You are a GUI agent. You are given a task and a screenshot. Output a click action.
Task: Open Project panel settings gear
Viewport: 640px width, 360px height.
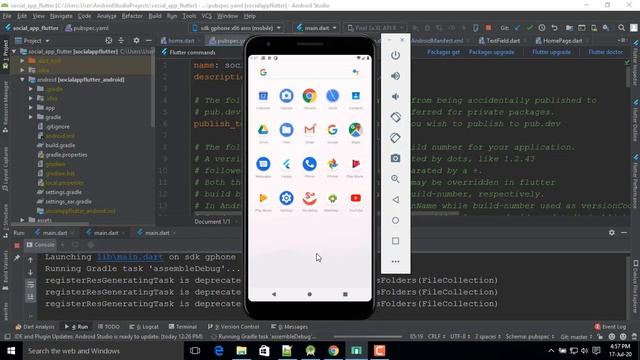click(136, 40)
